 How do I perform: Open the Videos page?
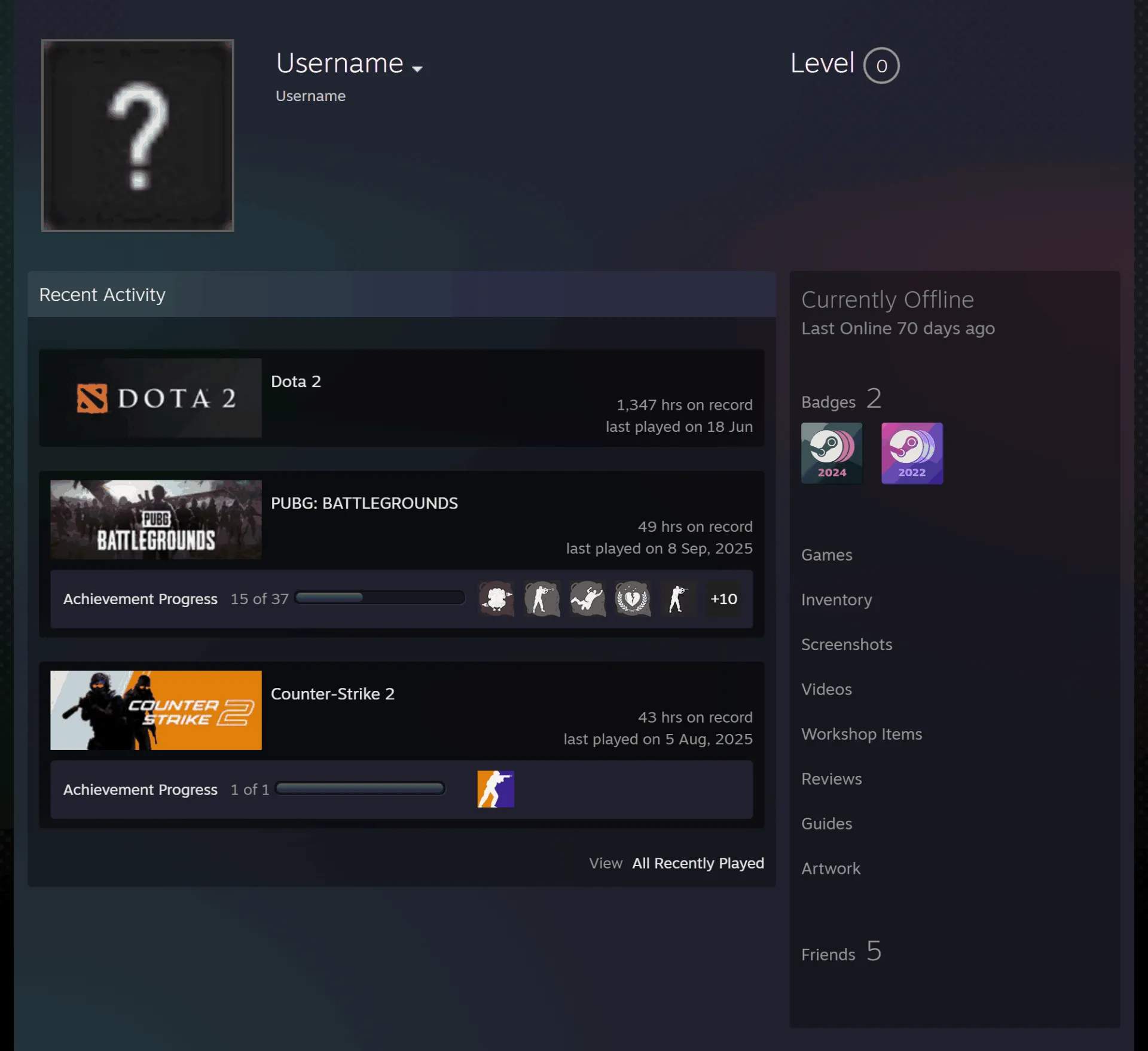[826, 690]
